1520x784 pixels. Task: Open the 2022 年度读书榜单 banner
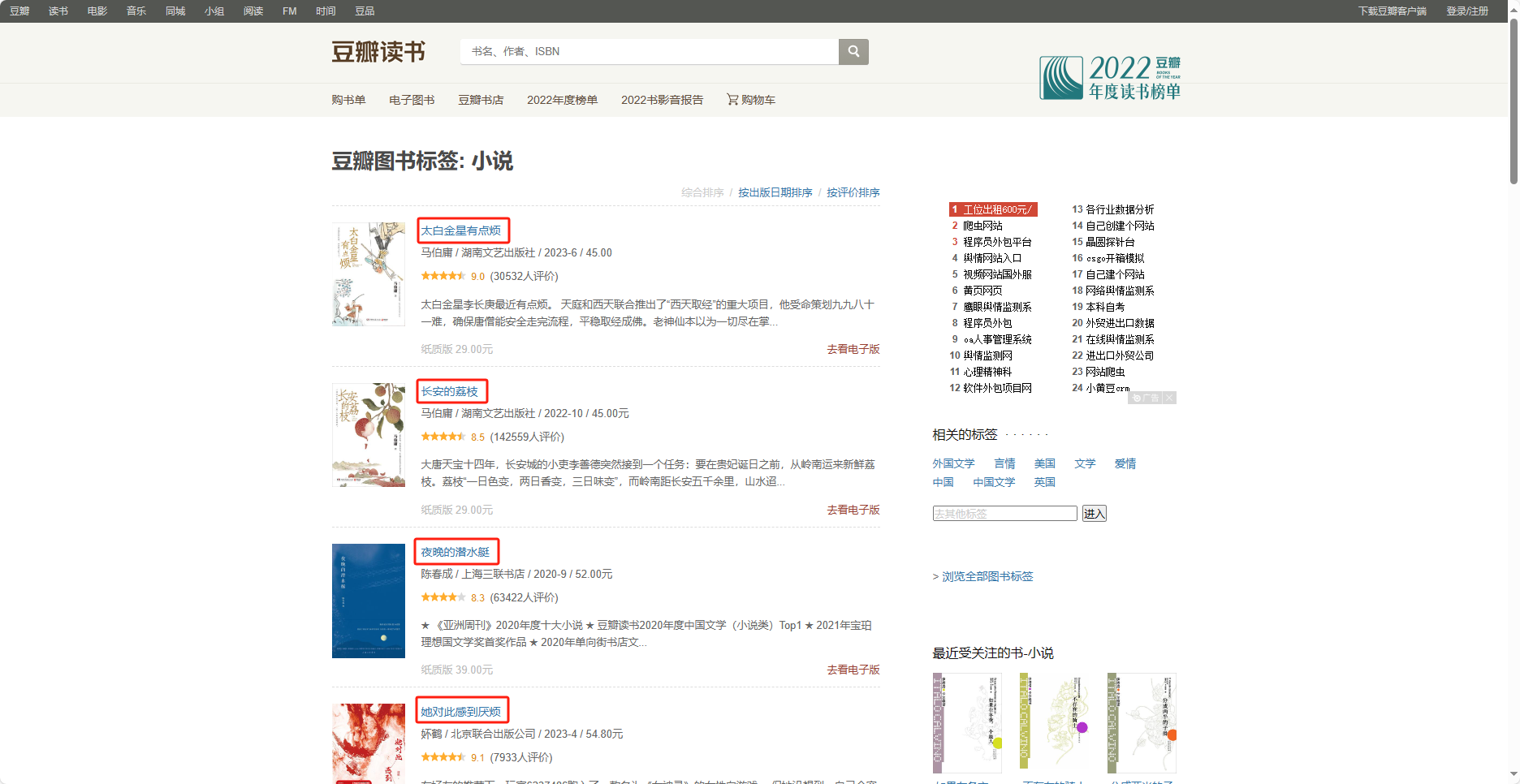1110,77
